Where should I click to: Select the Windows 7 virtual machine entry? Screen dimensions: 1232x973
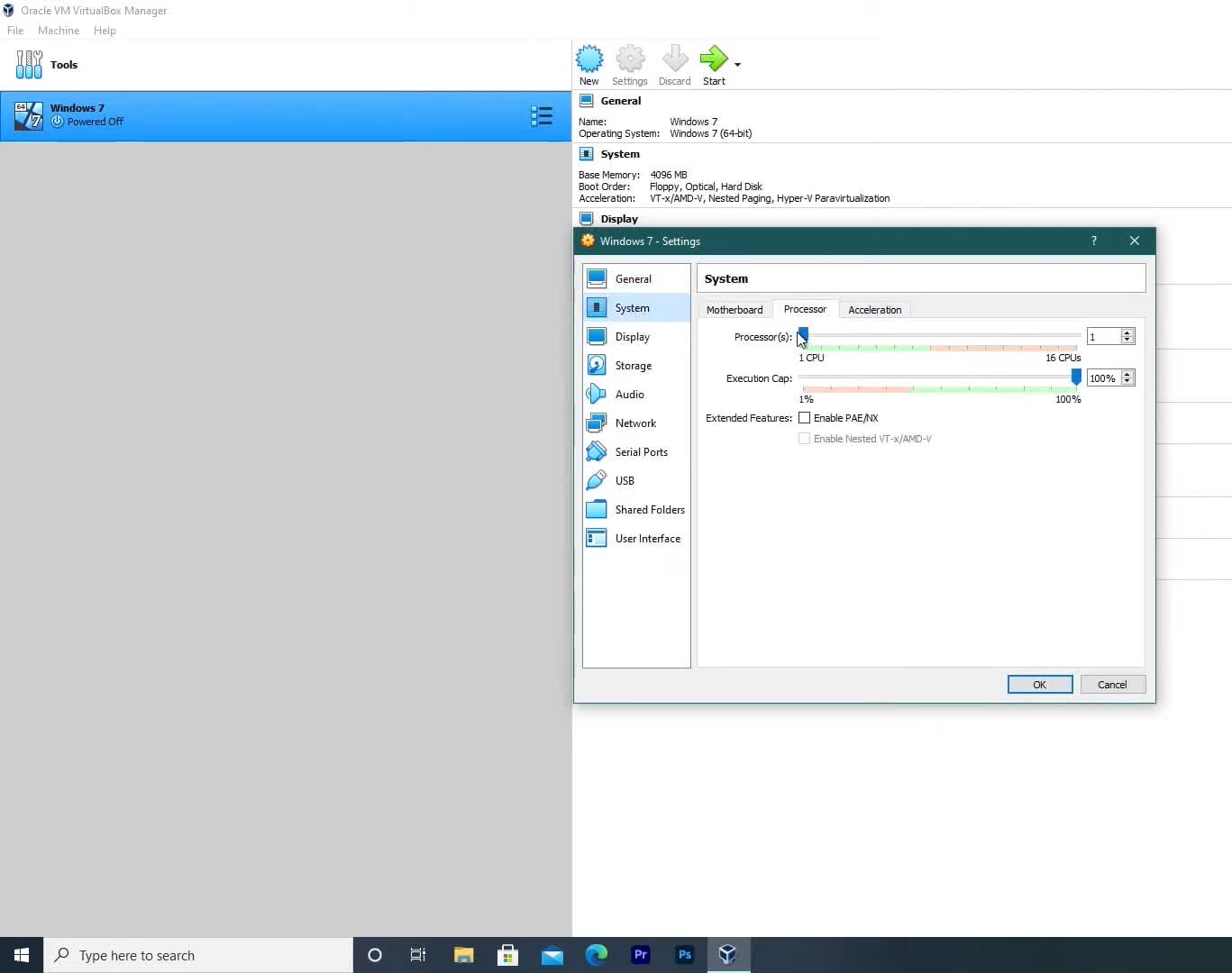pos(286,115)
